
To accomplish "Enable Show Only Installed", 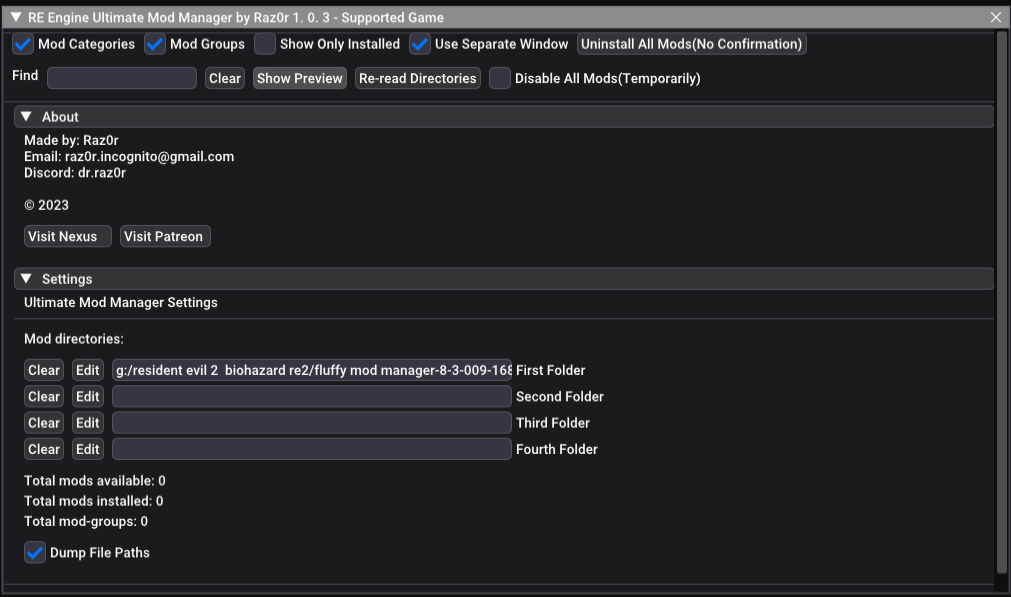I will 265,44.
